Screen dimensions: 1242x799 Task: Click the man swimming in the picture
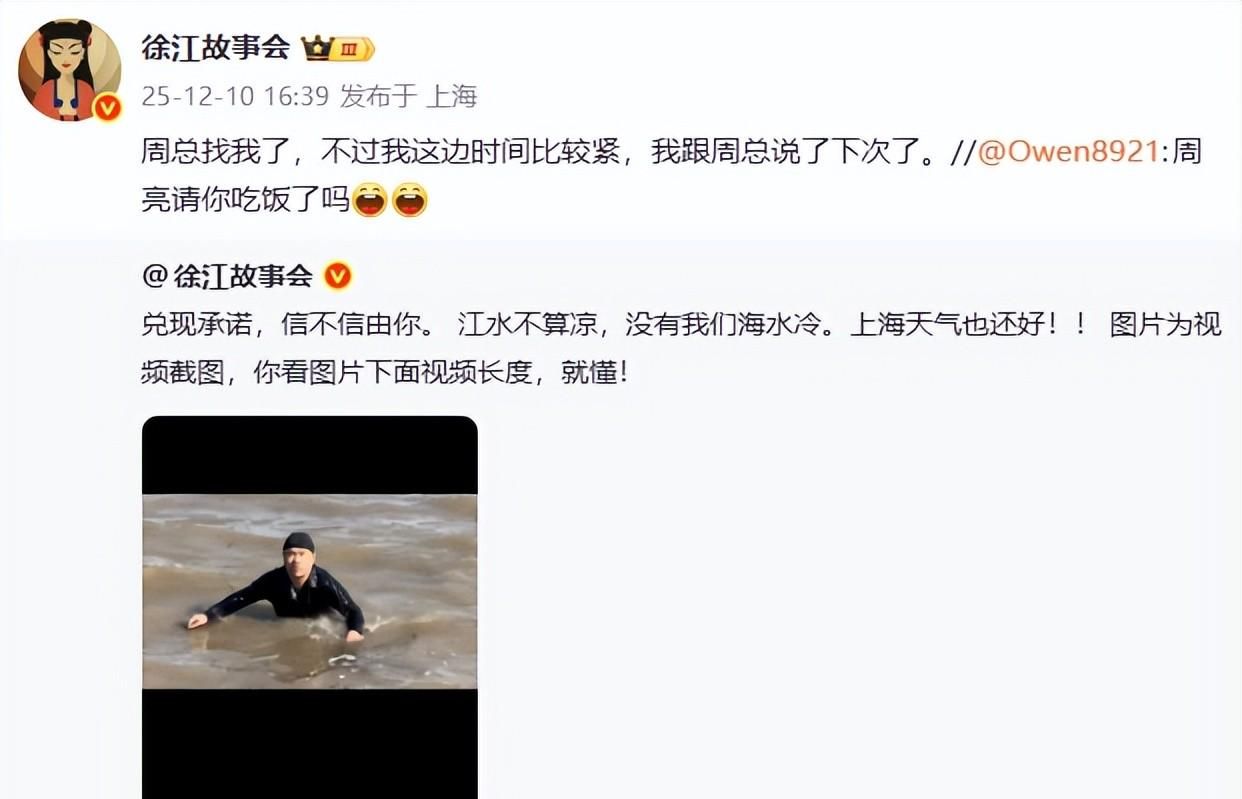tap(285, 590)
